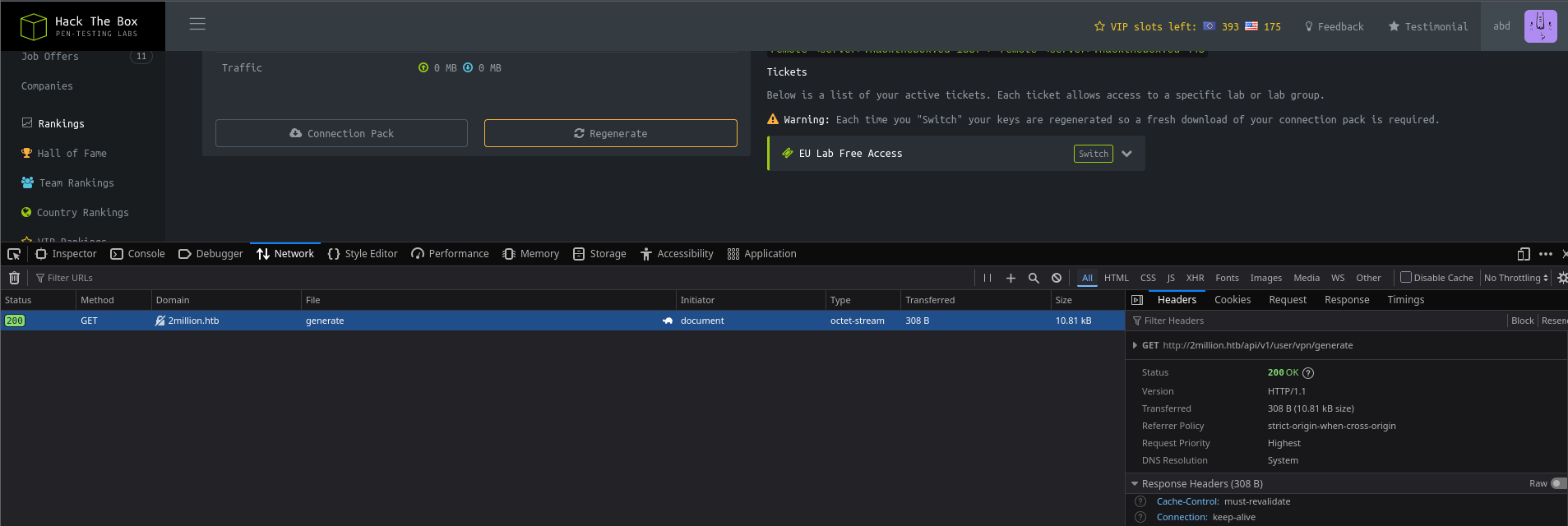Collapse the Response Headers section

pyautogui.click(x=1135, y=484)
